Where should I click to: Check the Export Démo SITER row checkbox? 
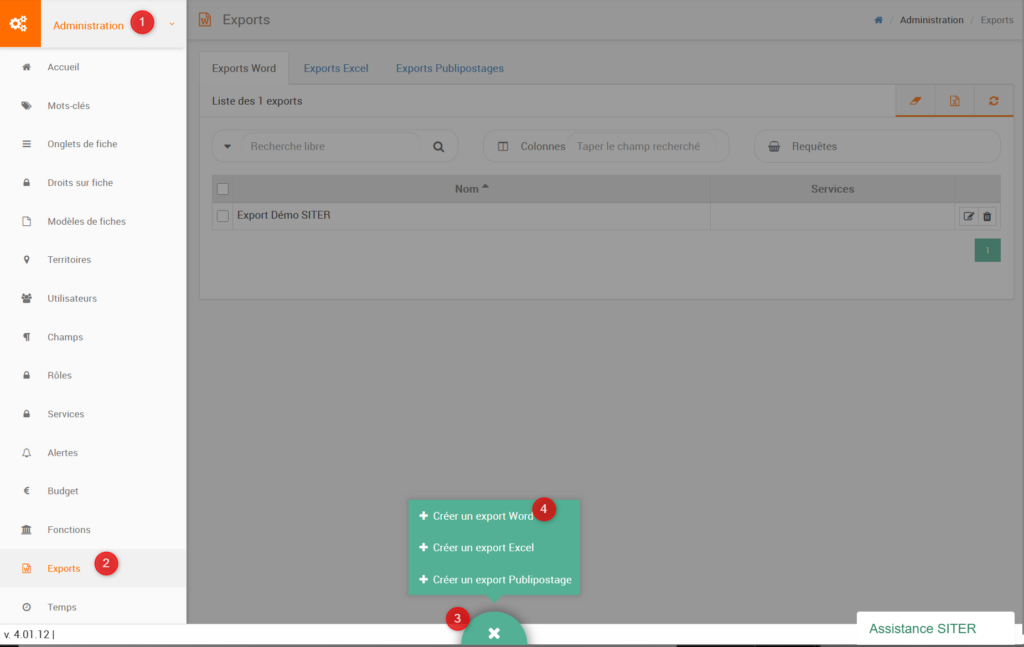(x=223, y=216)
